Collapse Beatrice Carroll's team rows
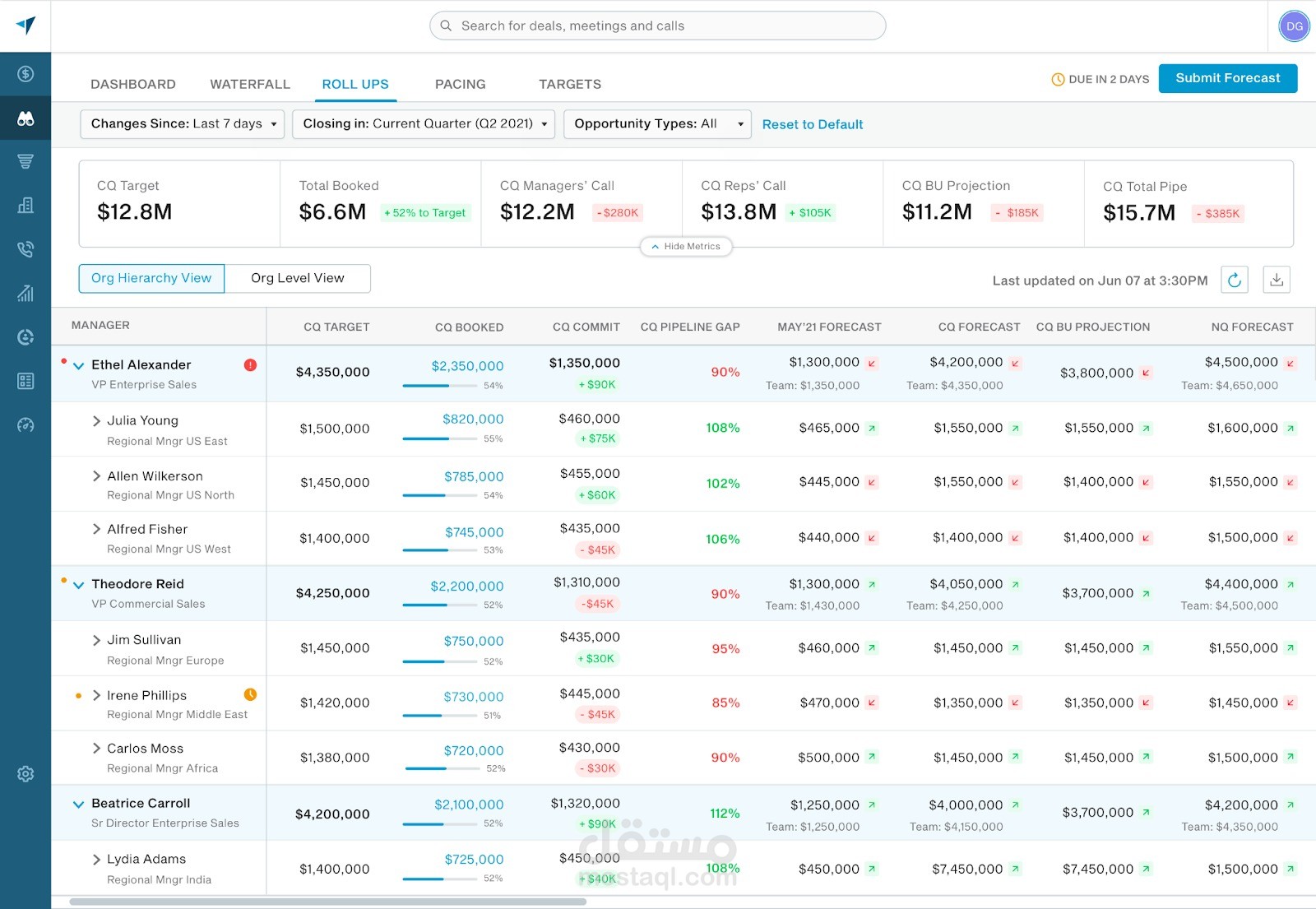 pyautogui.click(x=79, y=804)
